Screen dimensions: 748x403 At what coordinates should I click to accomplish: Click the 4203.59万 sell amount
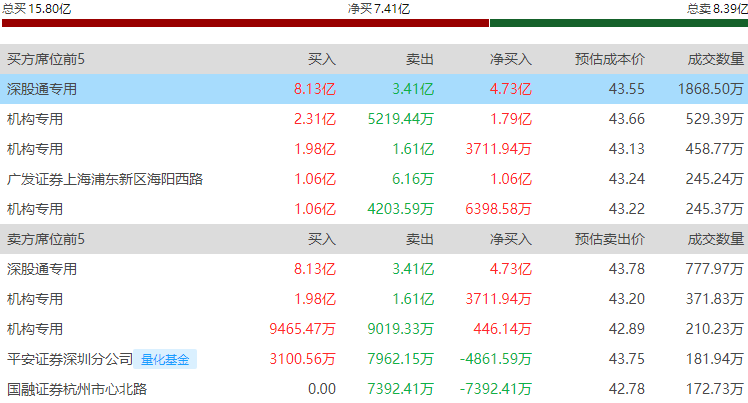pos(400,209)
